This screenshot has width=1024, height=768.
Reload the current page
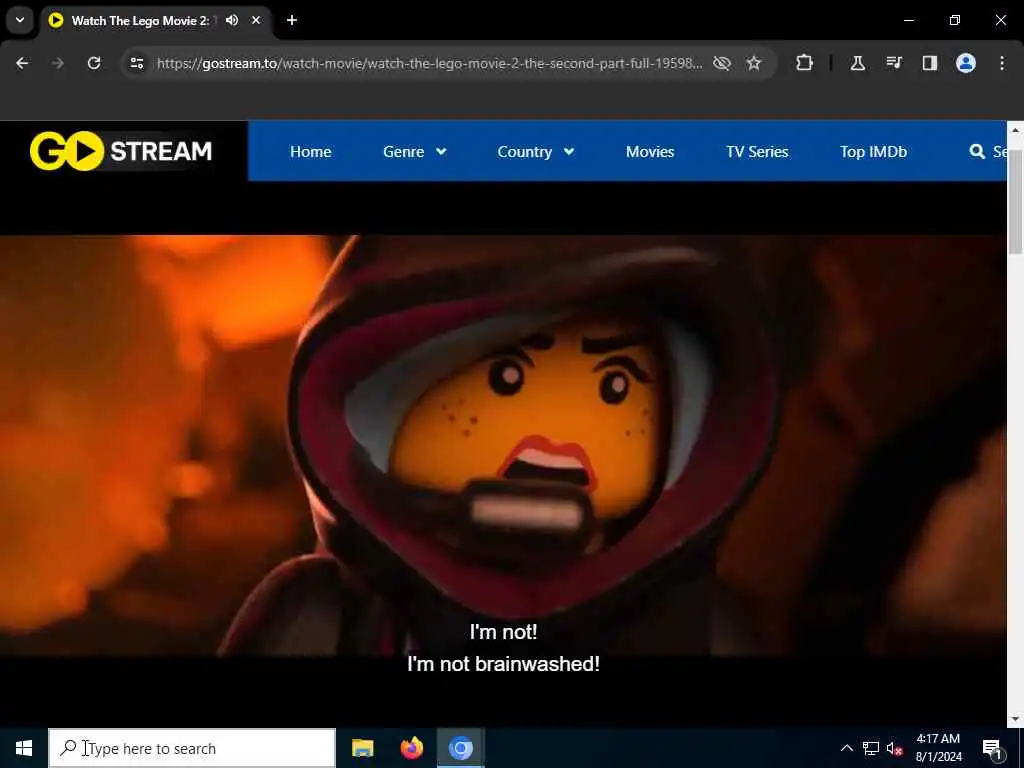coord(94,63)
